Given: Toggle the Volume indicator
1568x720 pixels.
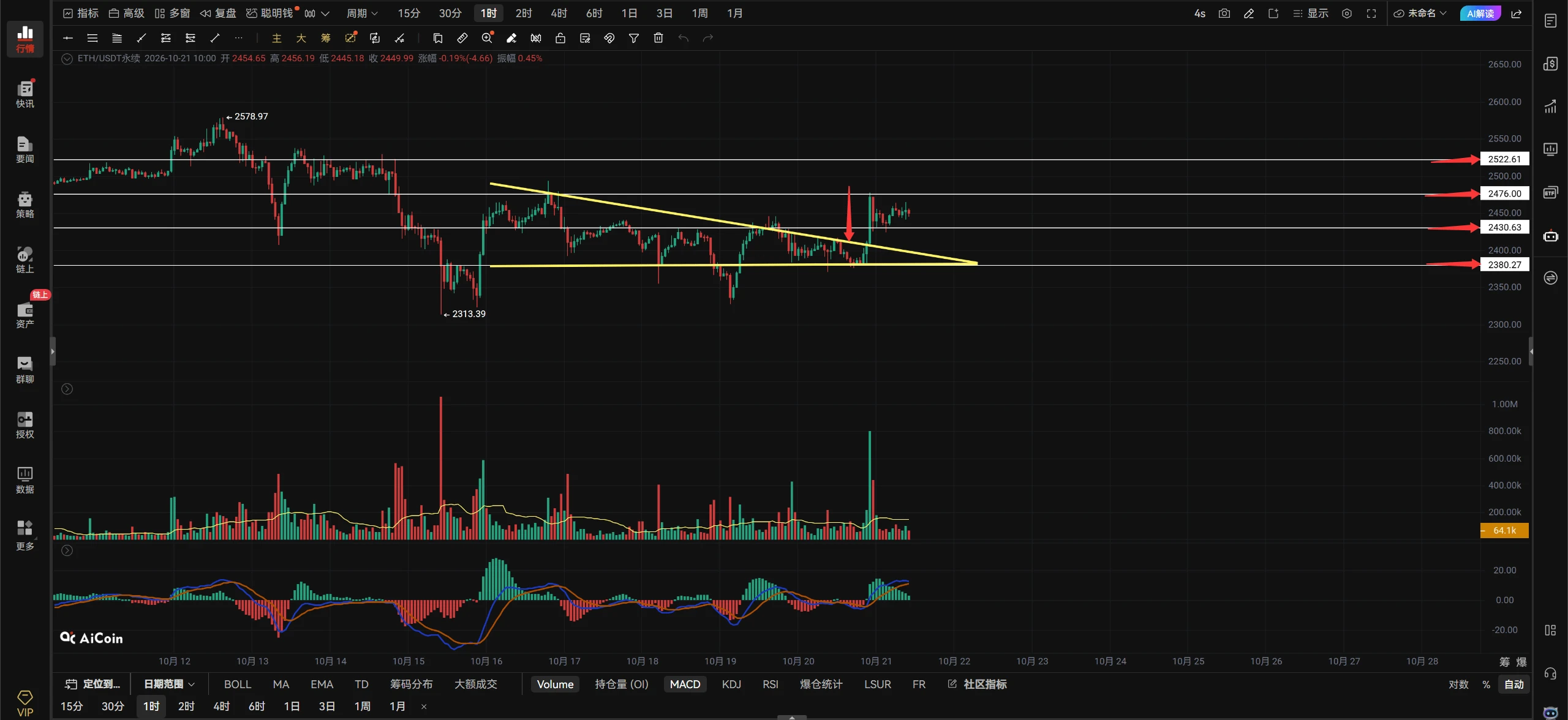Looking at the screenshot, I should (555, 684).
